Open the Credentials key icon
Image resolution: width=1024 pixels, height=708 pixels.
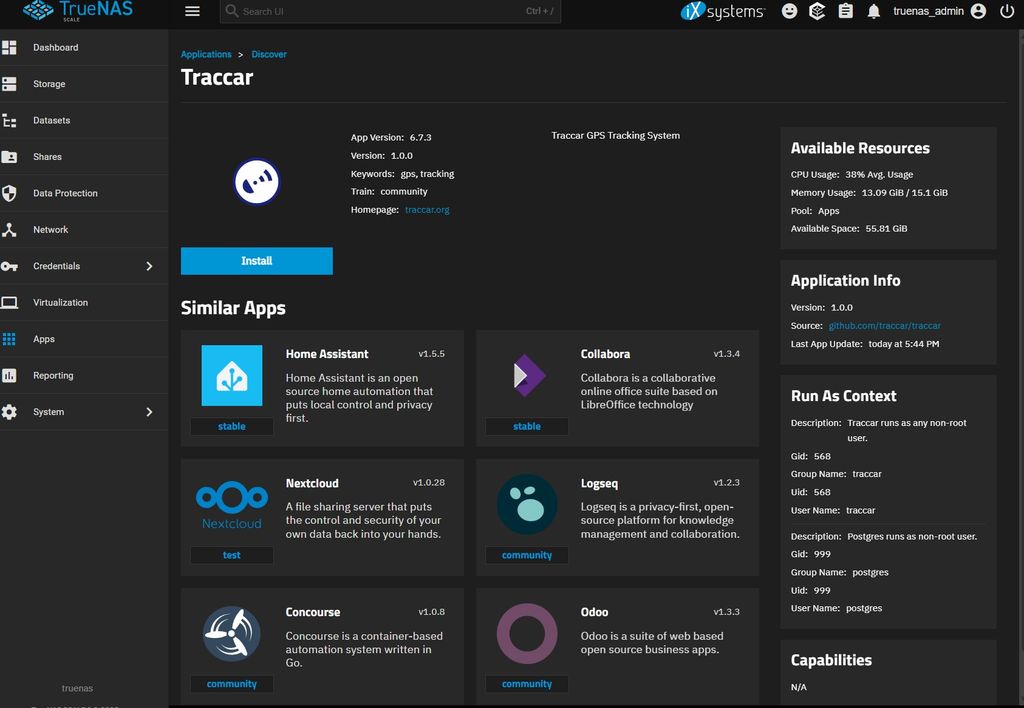tap(9, 266)
